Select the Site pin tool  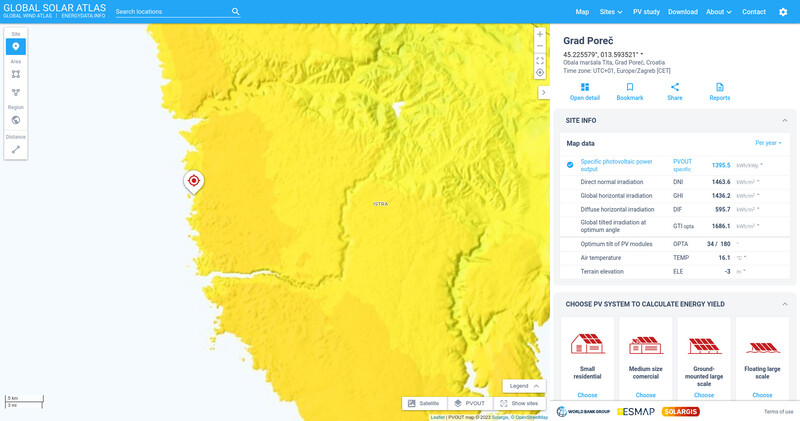16,46
